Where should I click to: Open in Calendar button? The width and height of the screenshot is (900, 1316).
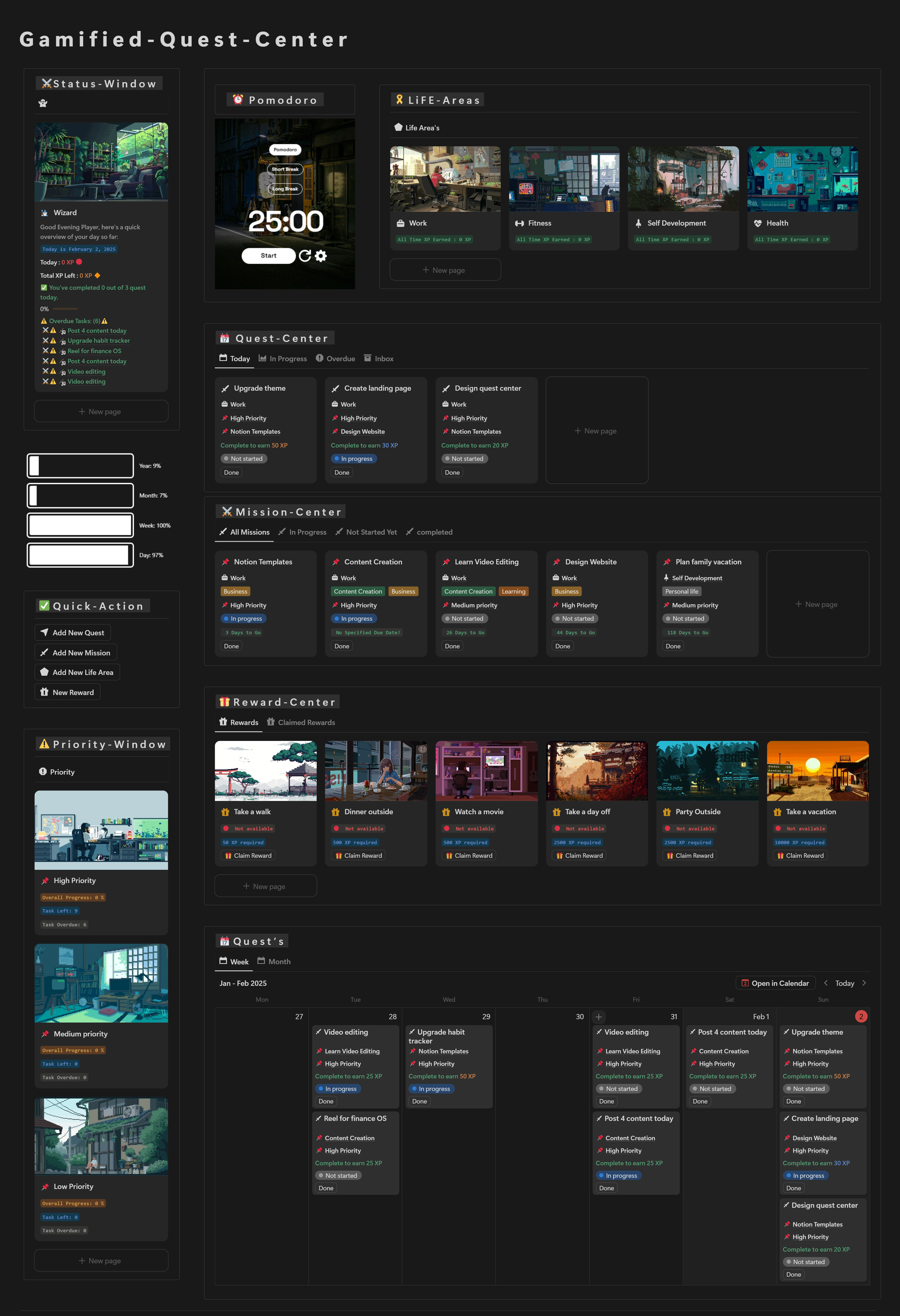(775, 983)
